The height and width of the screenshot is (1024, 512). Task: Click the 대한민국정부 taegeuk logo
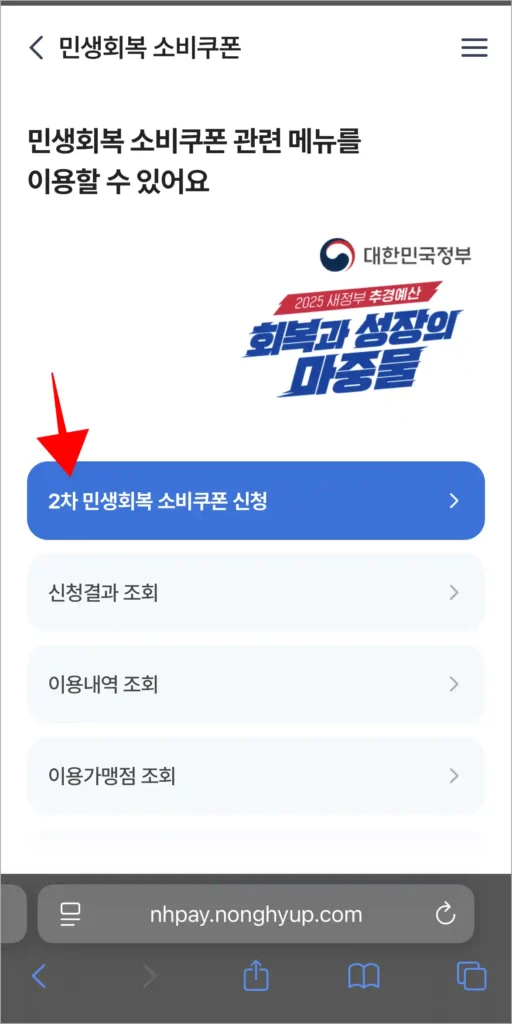pos(337,255)
